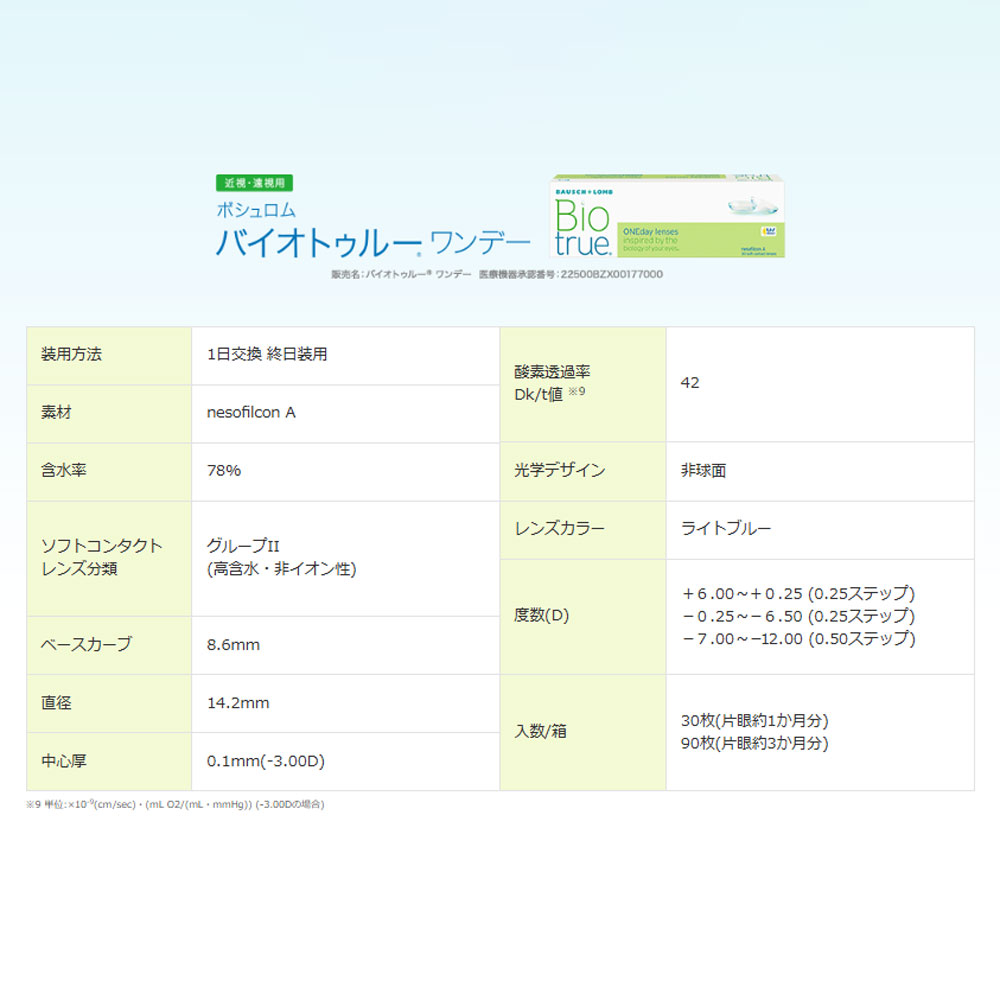The image size is (1000, 1000).
Task: Click the ※9 footnote below the table
Action: point(175,804)
